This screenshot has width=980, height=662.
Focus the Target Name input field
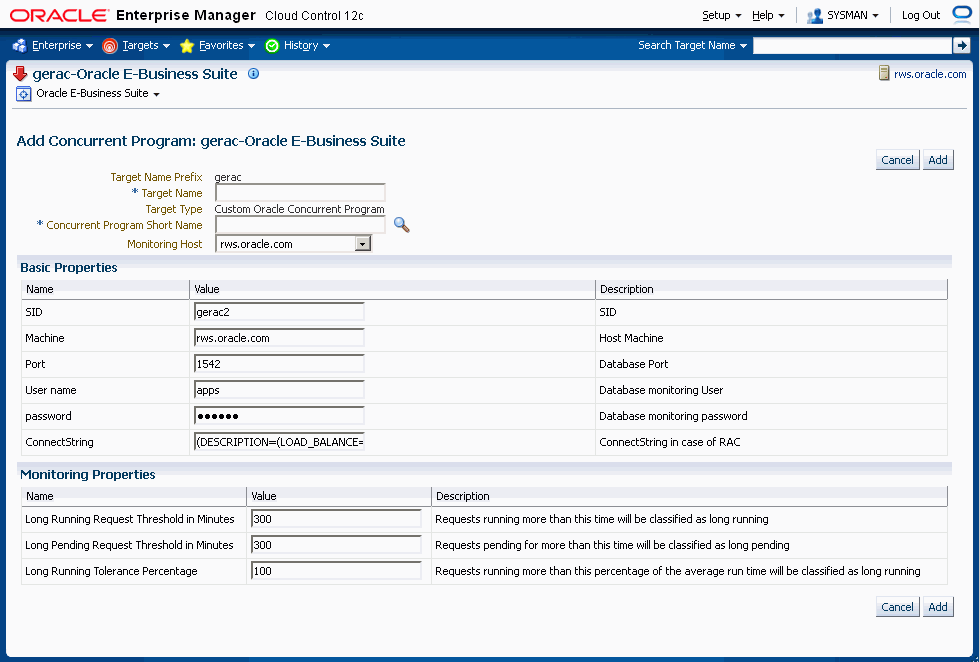point(300,193)
